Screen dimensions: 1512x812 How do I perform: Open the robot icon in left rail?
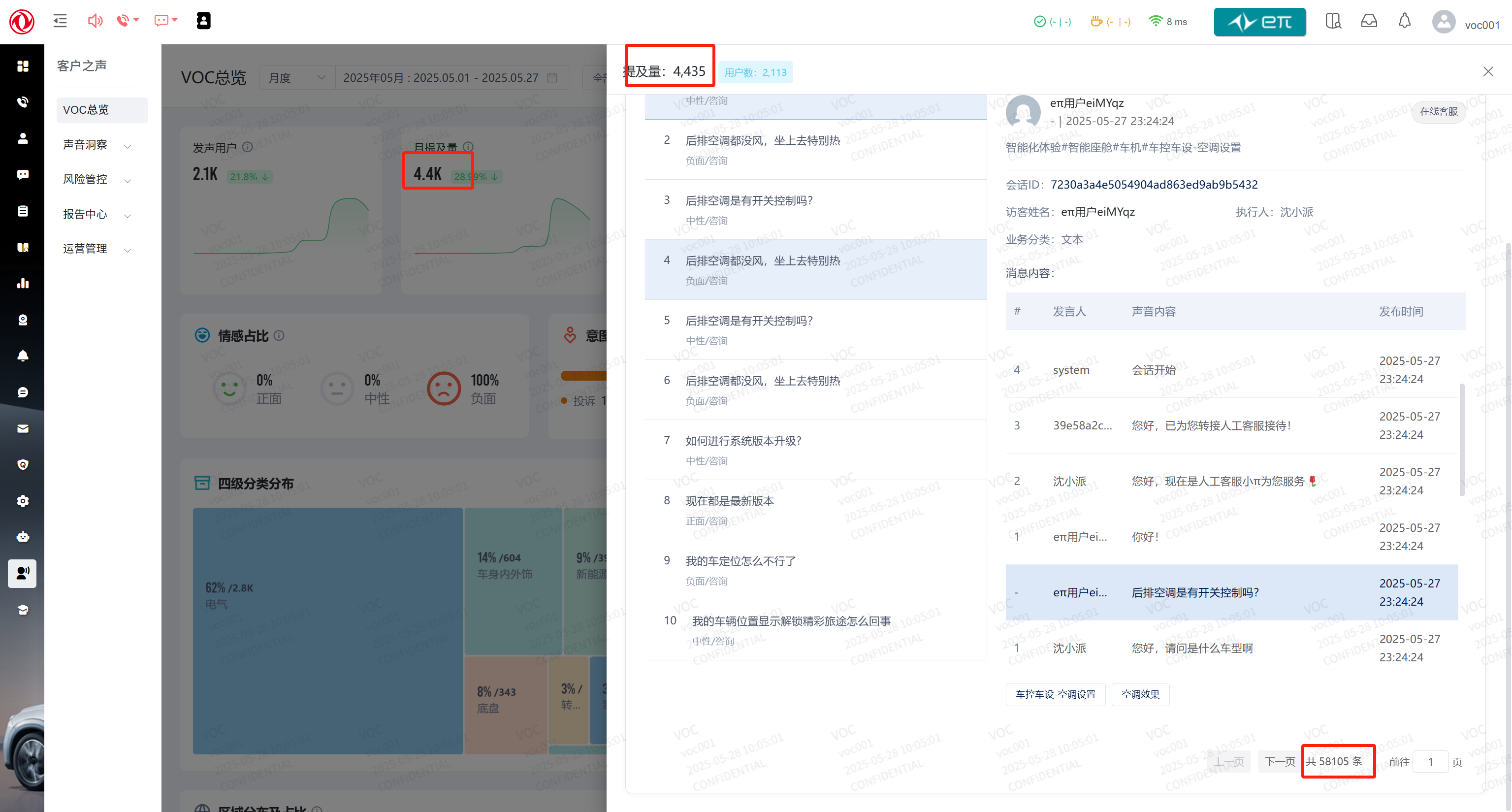[23, 537]
